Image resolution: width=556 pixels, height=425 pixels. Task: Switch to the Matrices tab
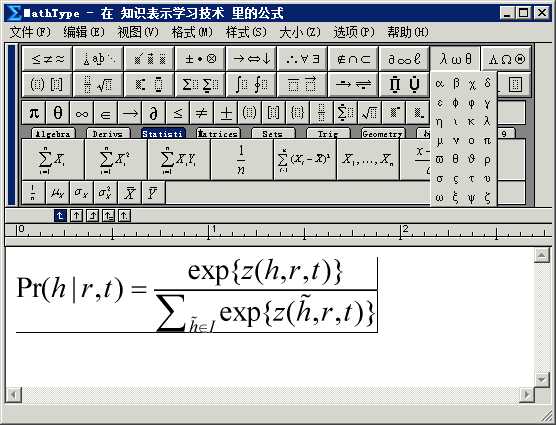(x=218, y=134)
